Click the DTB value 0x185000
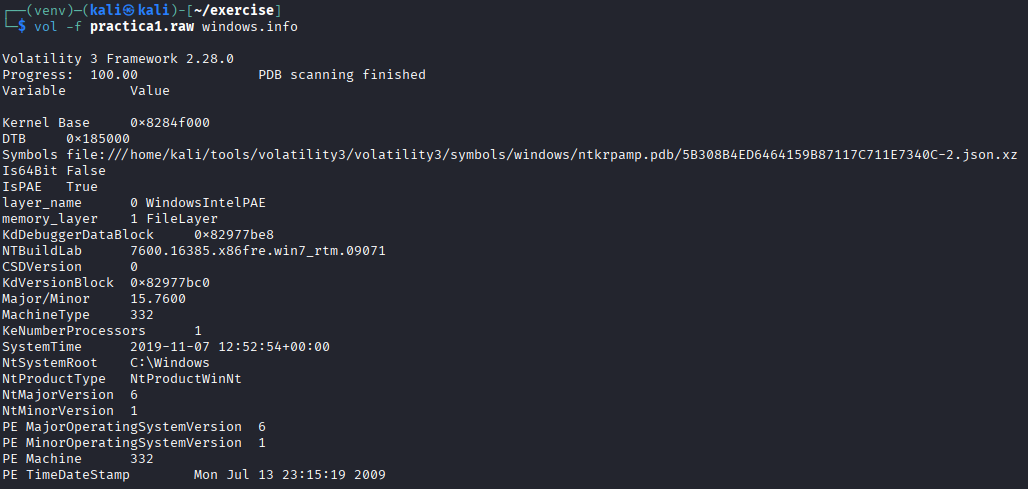The height and width of the screenshot is (489, 1028). click(98, 139)
